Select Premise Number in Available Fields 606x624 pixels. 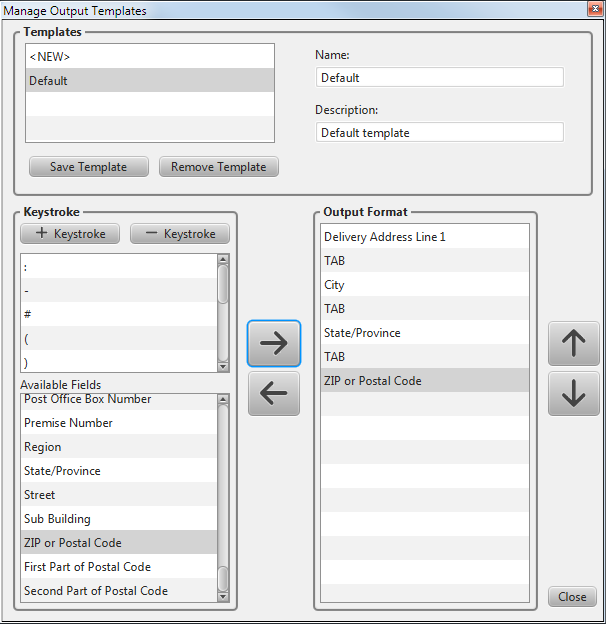[x=119, y=422]
